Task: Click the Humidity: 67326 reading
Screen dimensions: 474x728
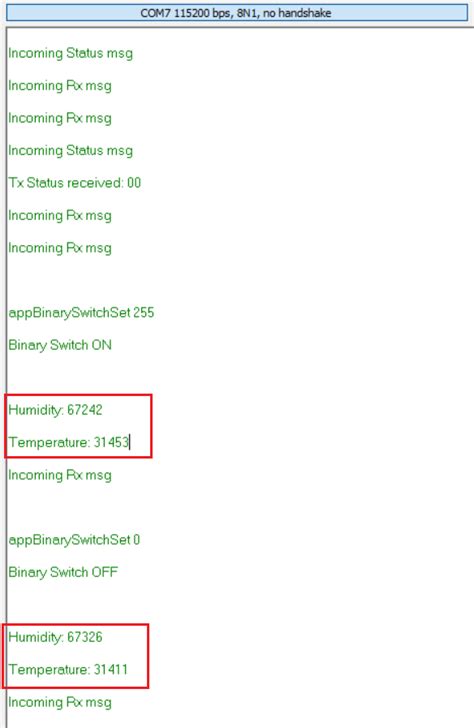Action: point(55,637)
